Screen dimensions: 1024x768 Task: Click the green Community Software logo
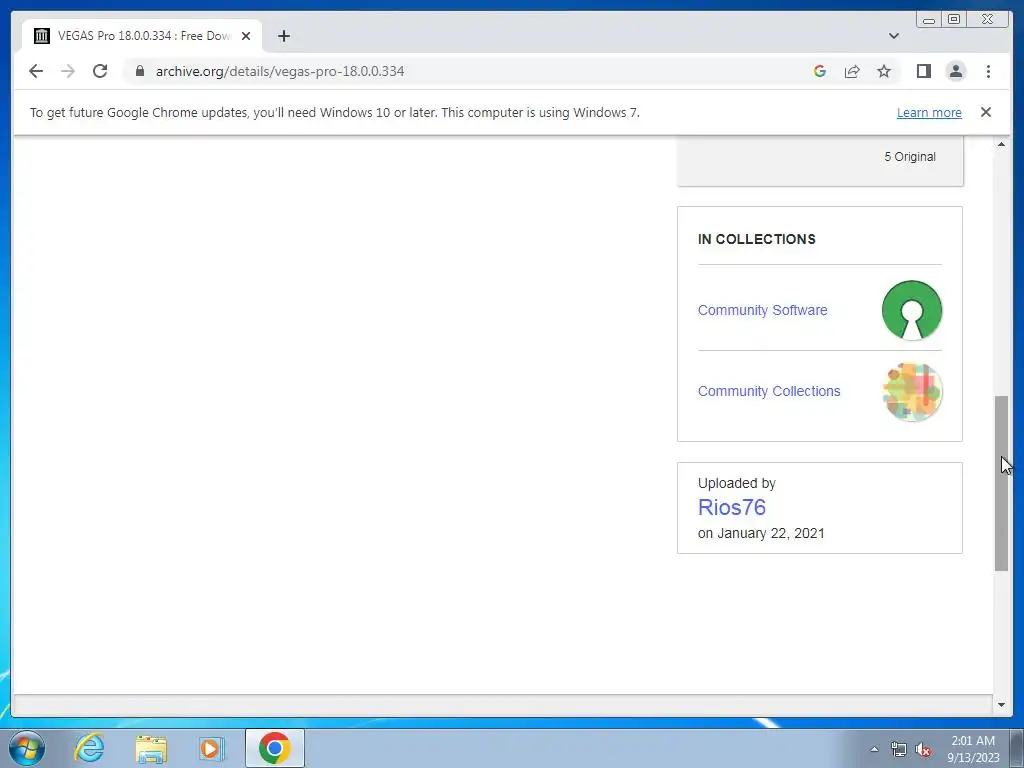(x=912, y=310)
